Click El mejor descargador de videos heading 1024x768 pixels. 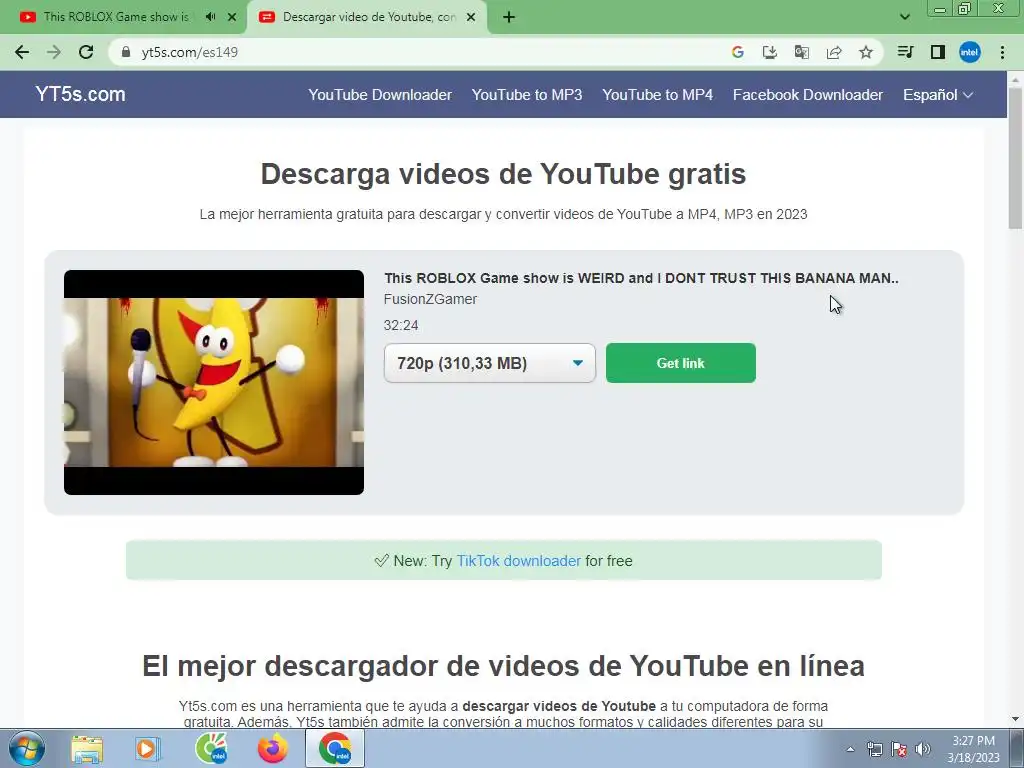(x=504, y=666)
